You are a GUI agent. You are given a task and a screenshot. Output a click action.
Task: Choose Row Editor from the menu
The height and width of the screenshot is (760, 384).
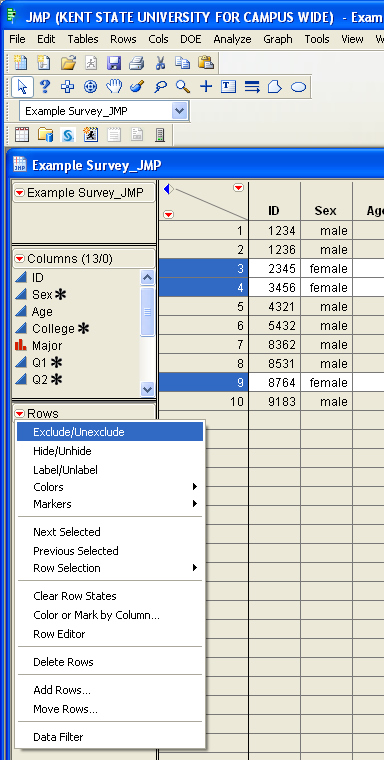click(110, 634)
